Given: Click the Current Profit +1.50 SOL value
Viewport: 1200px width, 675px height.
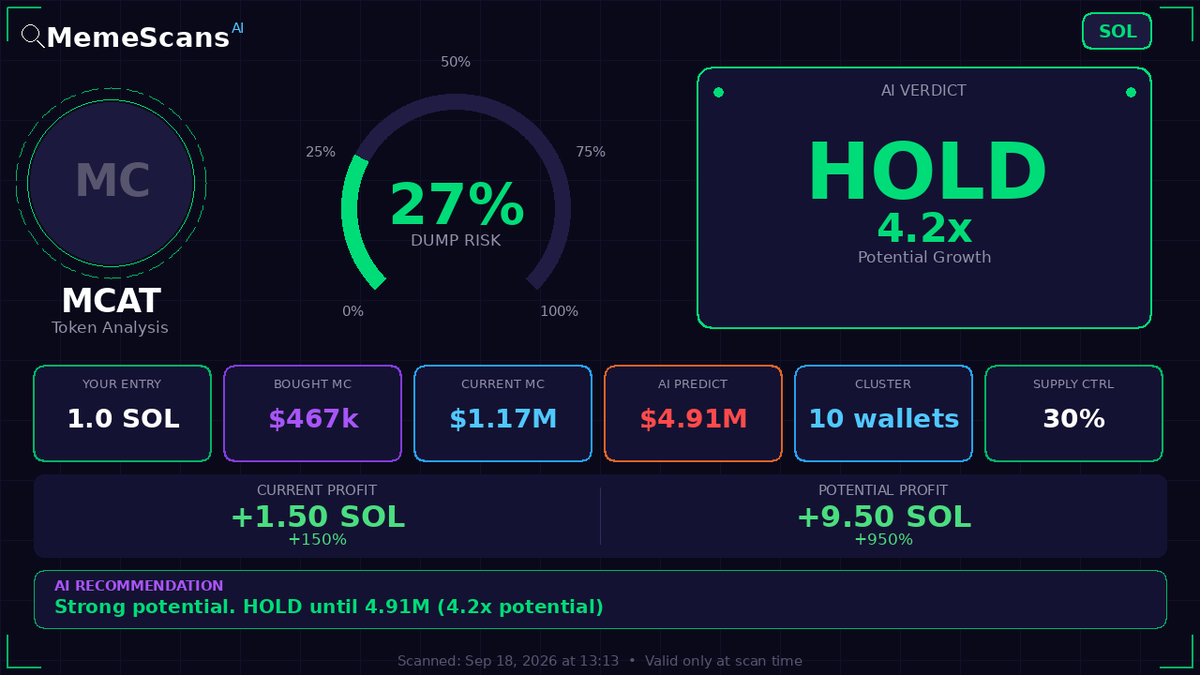Looking at the screenshot, I should coord(317,517).
